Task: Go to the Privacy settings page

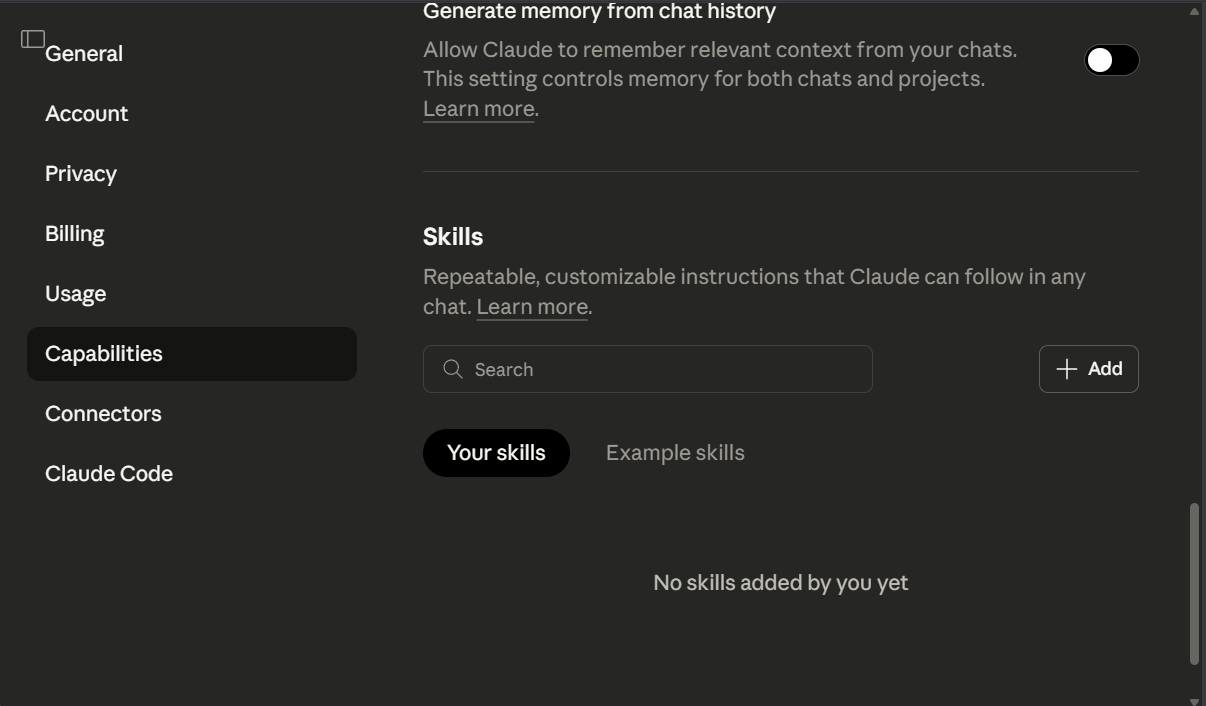Action: coord(80,173)
